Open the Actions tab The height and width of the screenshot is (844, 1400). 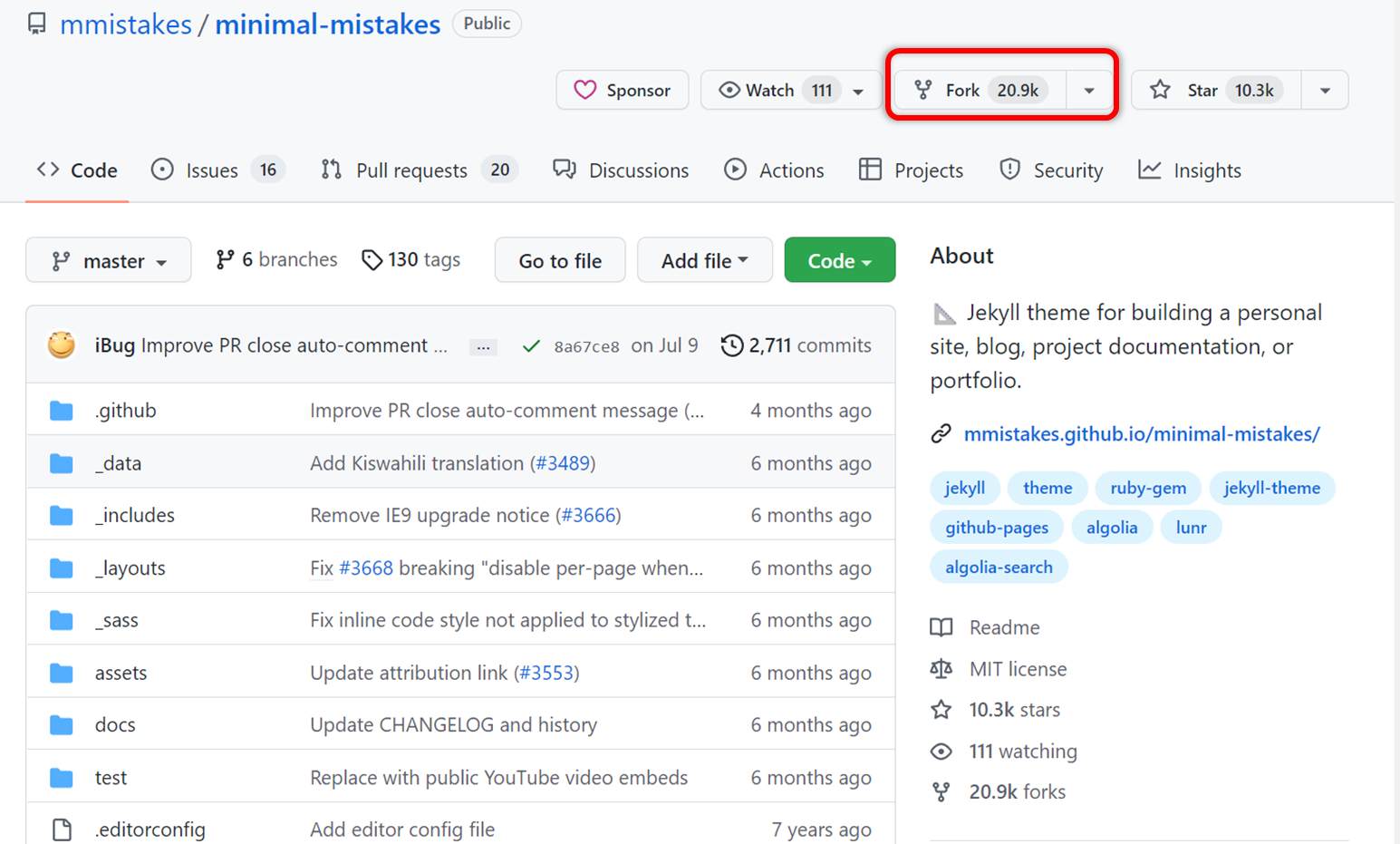click(x=774, y=170)
